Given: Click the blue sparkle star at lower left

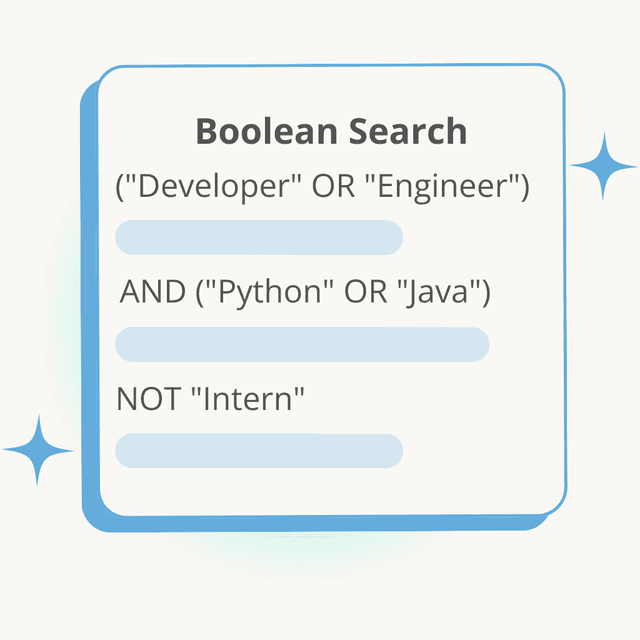Looking at the screenshot, I should point(38,450).
